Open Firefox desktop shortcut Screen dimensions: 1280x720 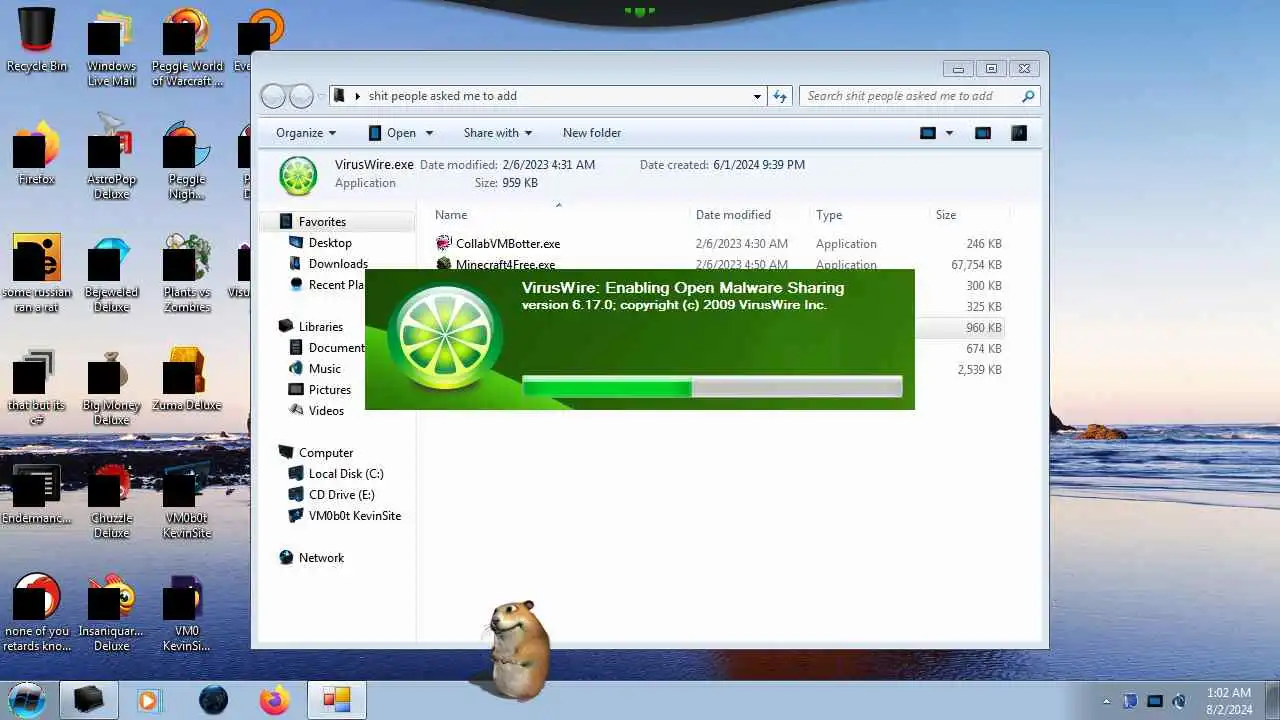pyautogui.click(x=37, y=154)
